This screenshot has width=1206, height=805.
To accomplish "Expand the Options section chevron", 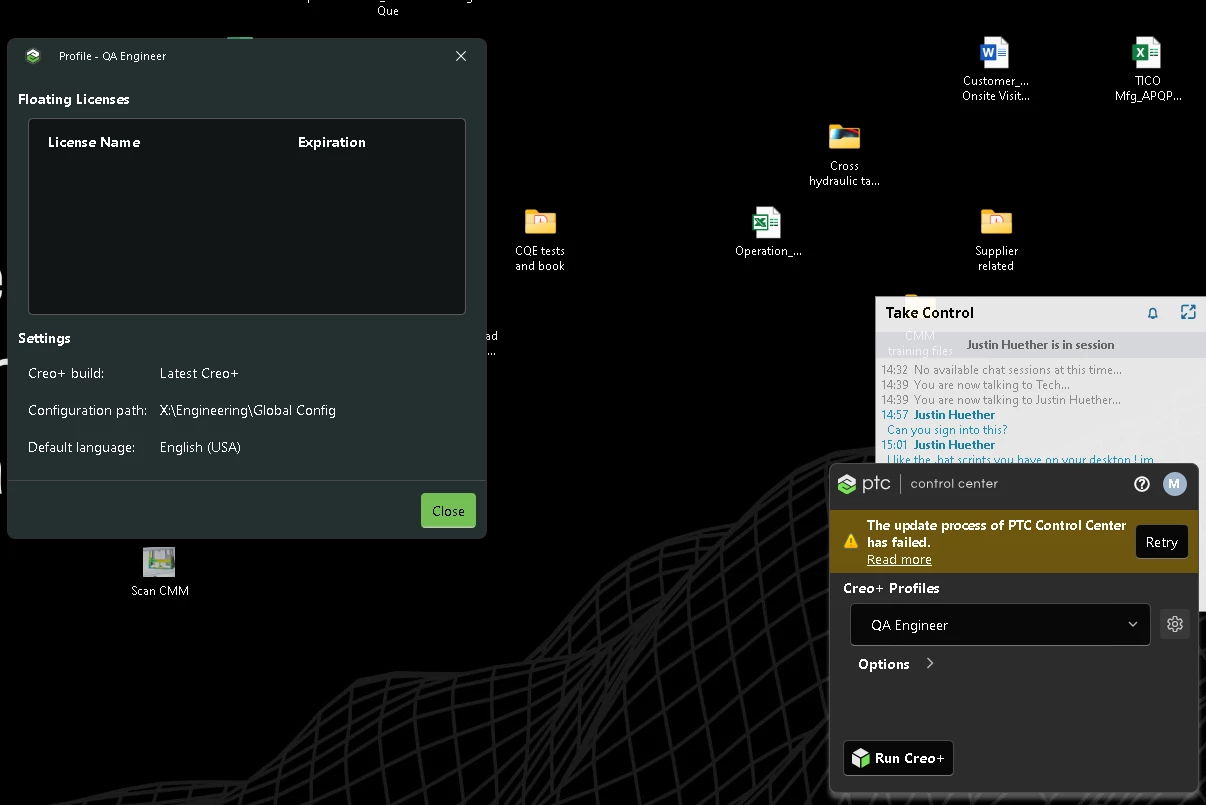I will click(930, 663).
